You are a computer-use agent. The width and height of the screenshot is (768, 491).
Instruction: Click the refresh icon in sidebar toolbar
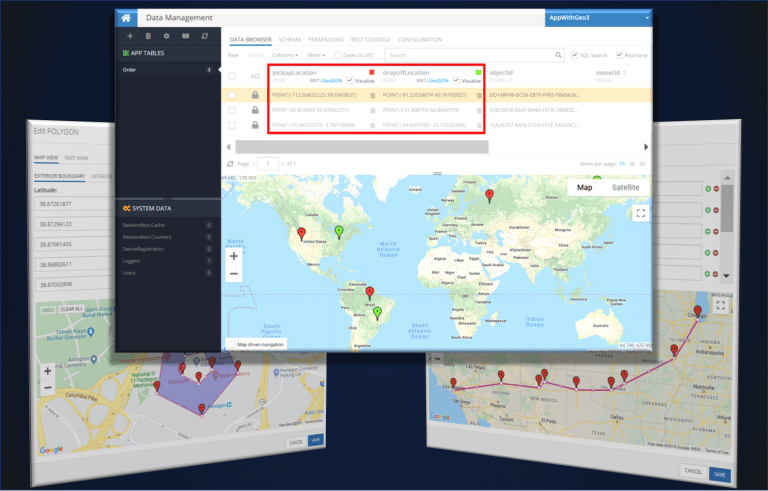(205, 36)
